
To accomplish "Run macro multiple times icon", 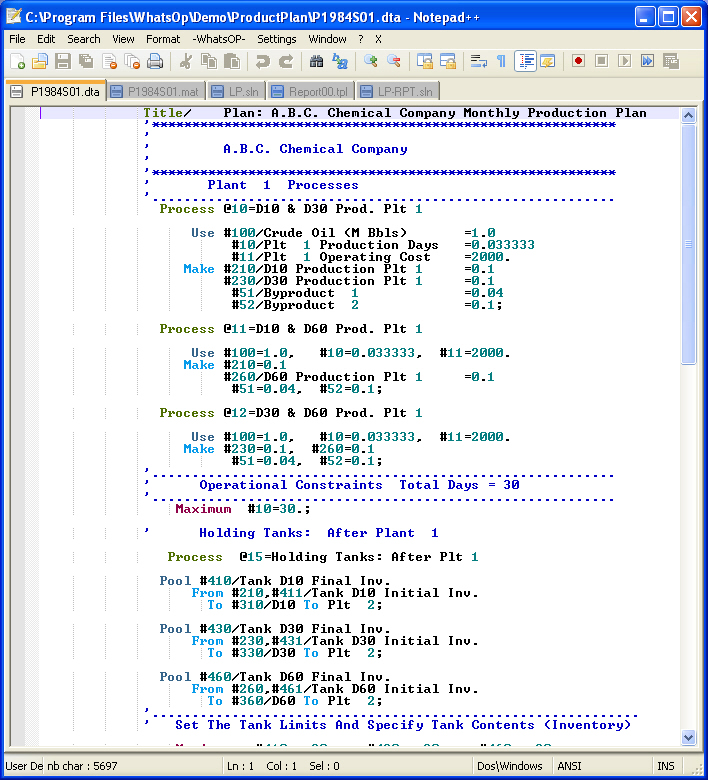I will click(x=647, y=62).
